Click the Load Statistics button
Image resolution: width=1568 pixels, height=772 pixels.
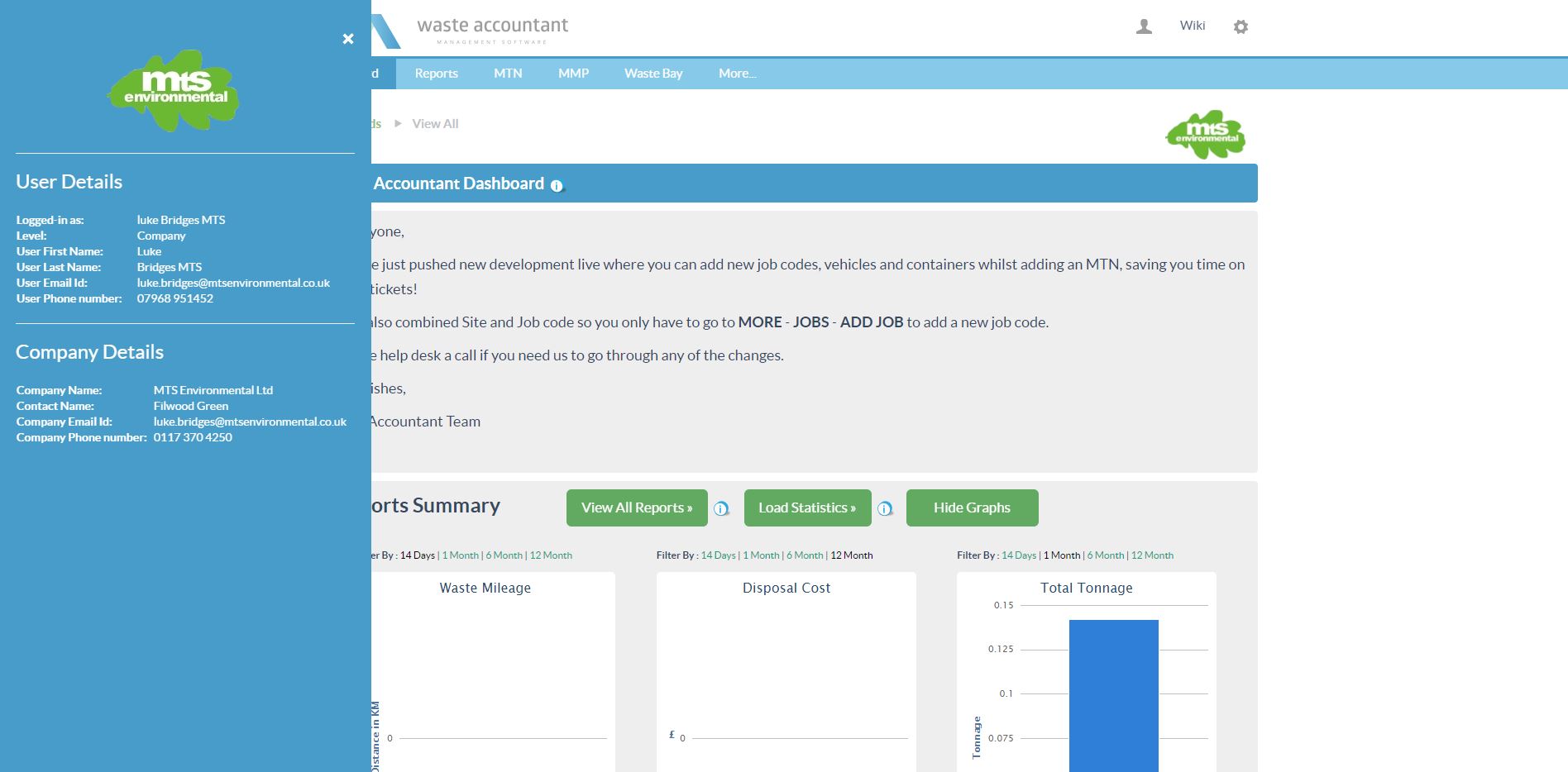pos(807,508)
